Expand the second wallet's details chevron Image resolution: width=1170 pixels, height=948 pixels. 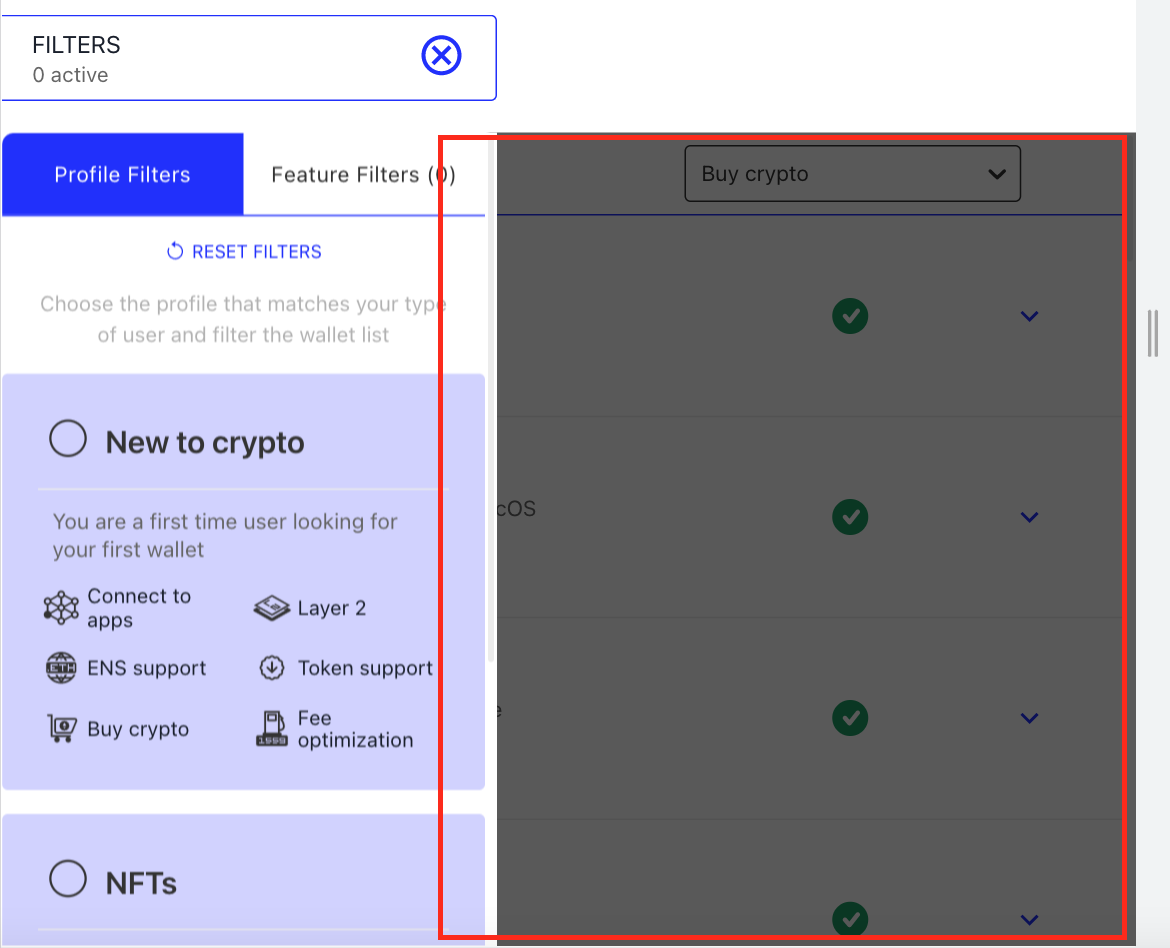click(x=1029, y=517)
